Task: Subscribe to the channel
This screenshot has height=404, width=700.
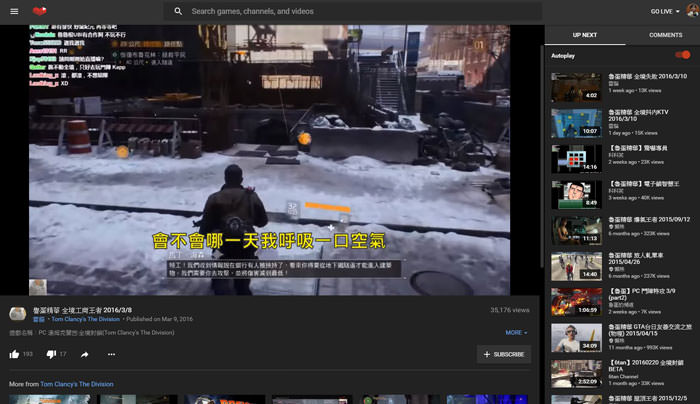Action: [x=503, y=354]
